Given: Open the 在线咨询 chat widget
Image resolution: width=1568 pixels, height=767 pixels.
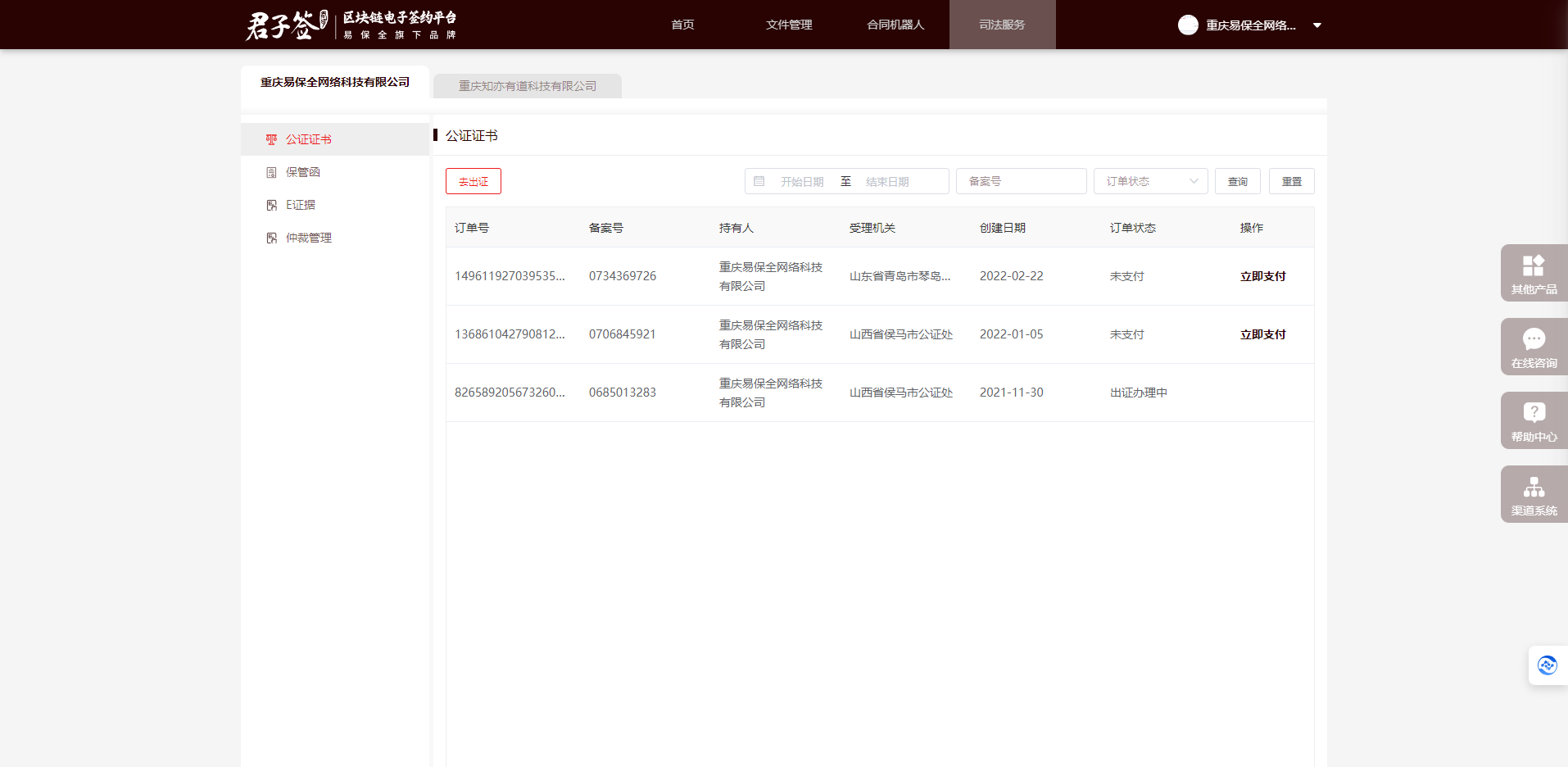Looking at the screenshot, I should click(1534, 347).
